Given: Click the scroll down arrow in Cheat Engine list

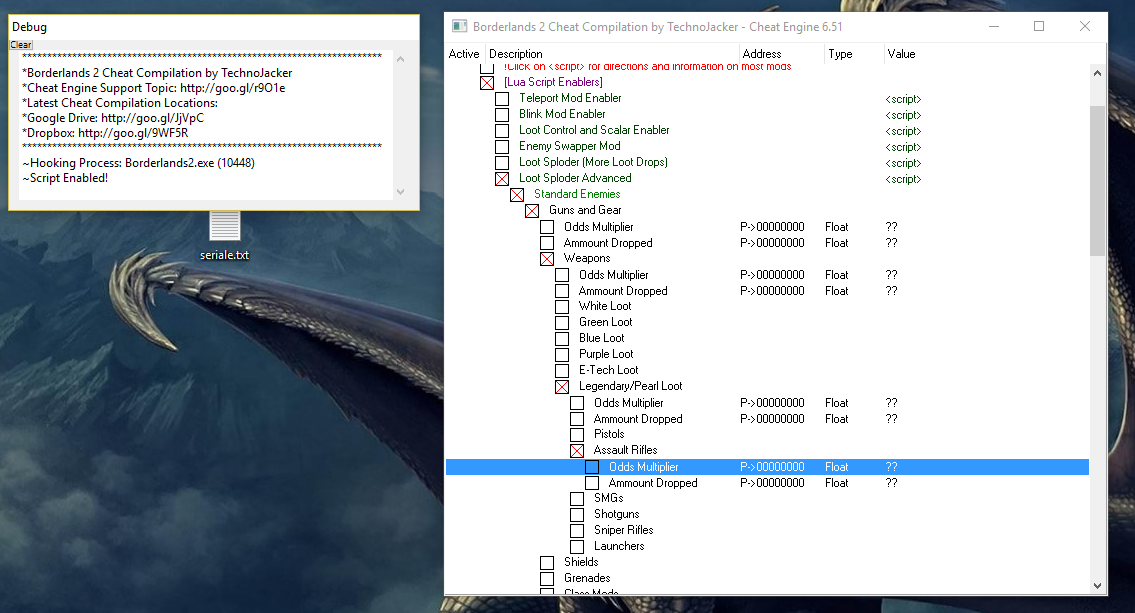Looking at the screenshot, I should [x=1097, y=585].
